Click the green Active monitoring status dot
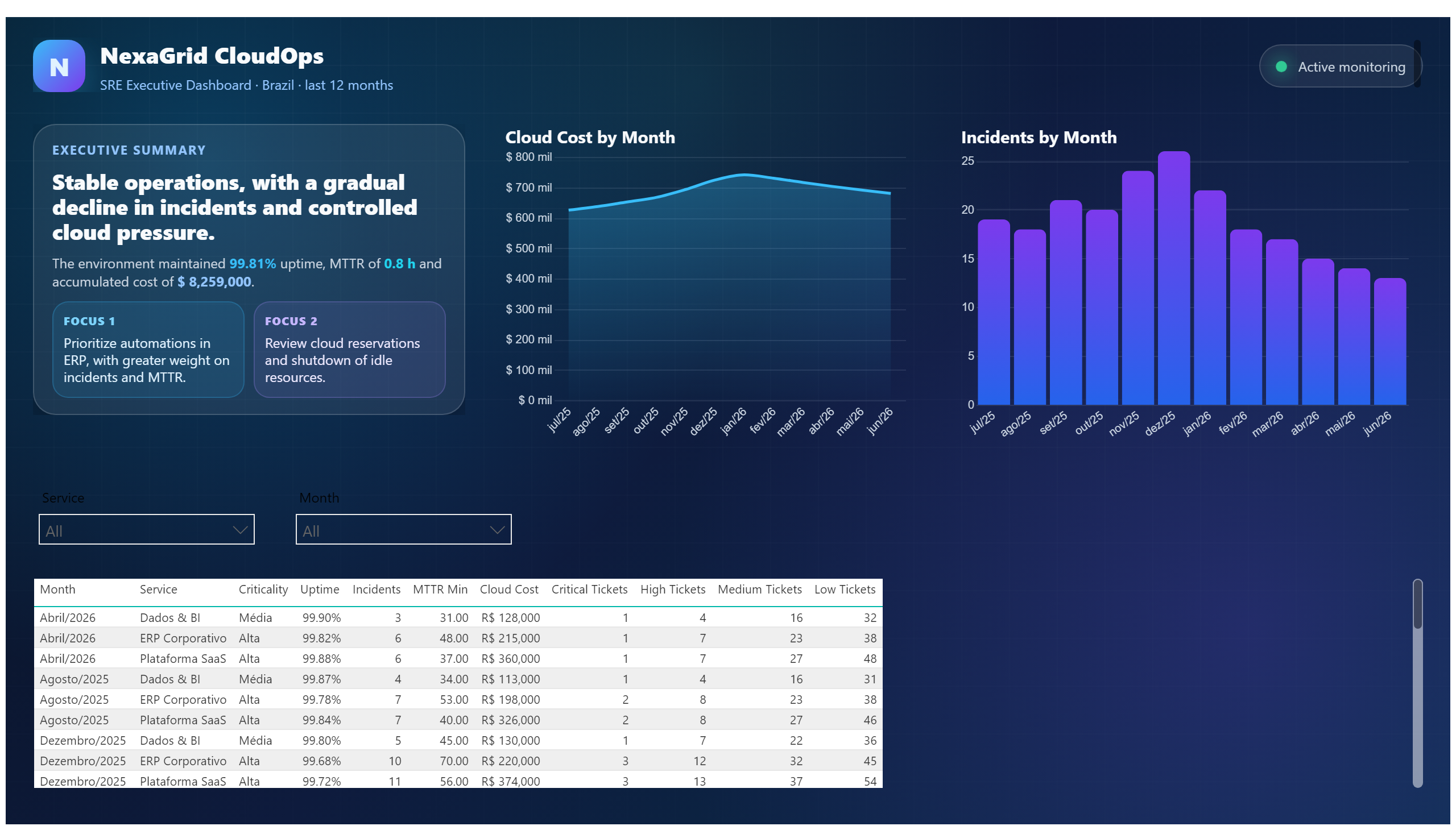 click(1280, 67)
